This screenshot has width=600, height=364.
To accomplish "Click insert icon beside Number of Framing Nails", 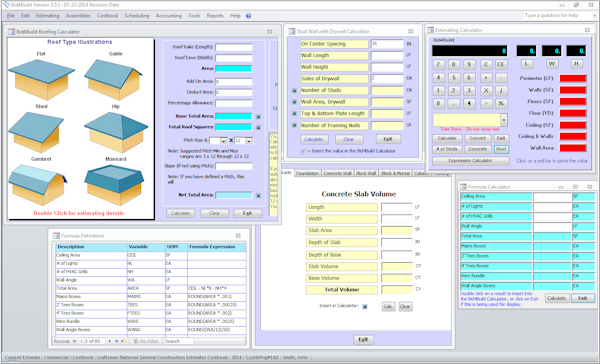I will coord(294,125).
